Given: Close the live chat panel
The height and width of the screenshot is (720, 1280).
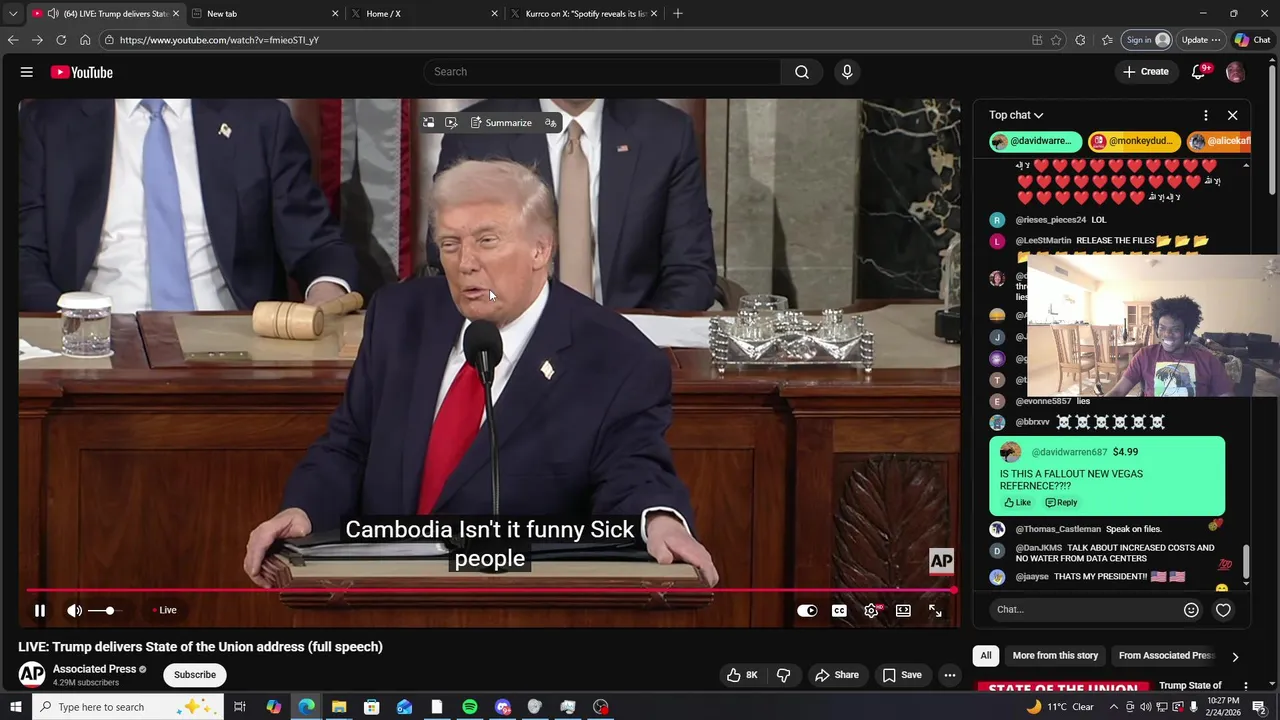Looking at the screenshot, I should (x=1233, y=115).
